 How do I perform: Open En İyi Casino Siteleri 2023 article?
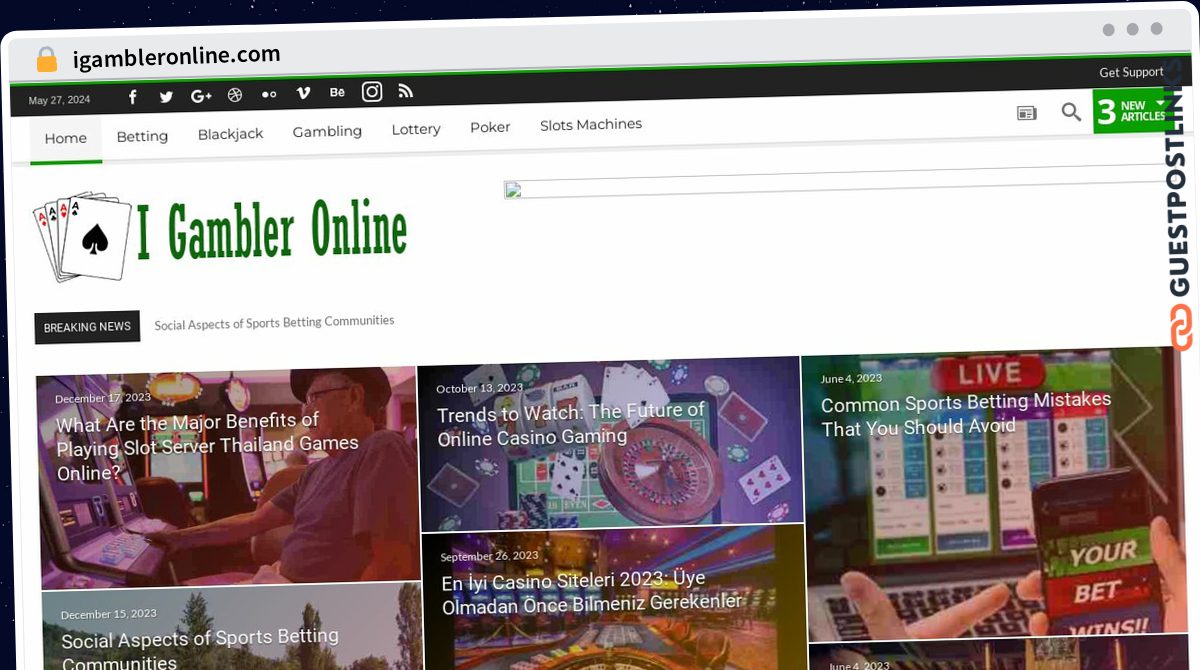592,592
